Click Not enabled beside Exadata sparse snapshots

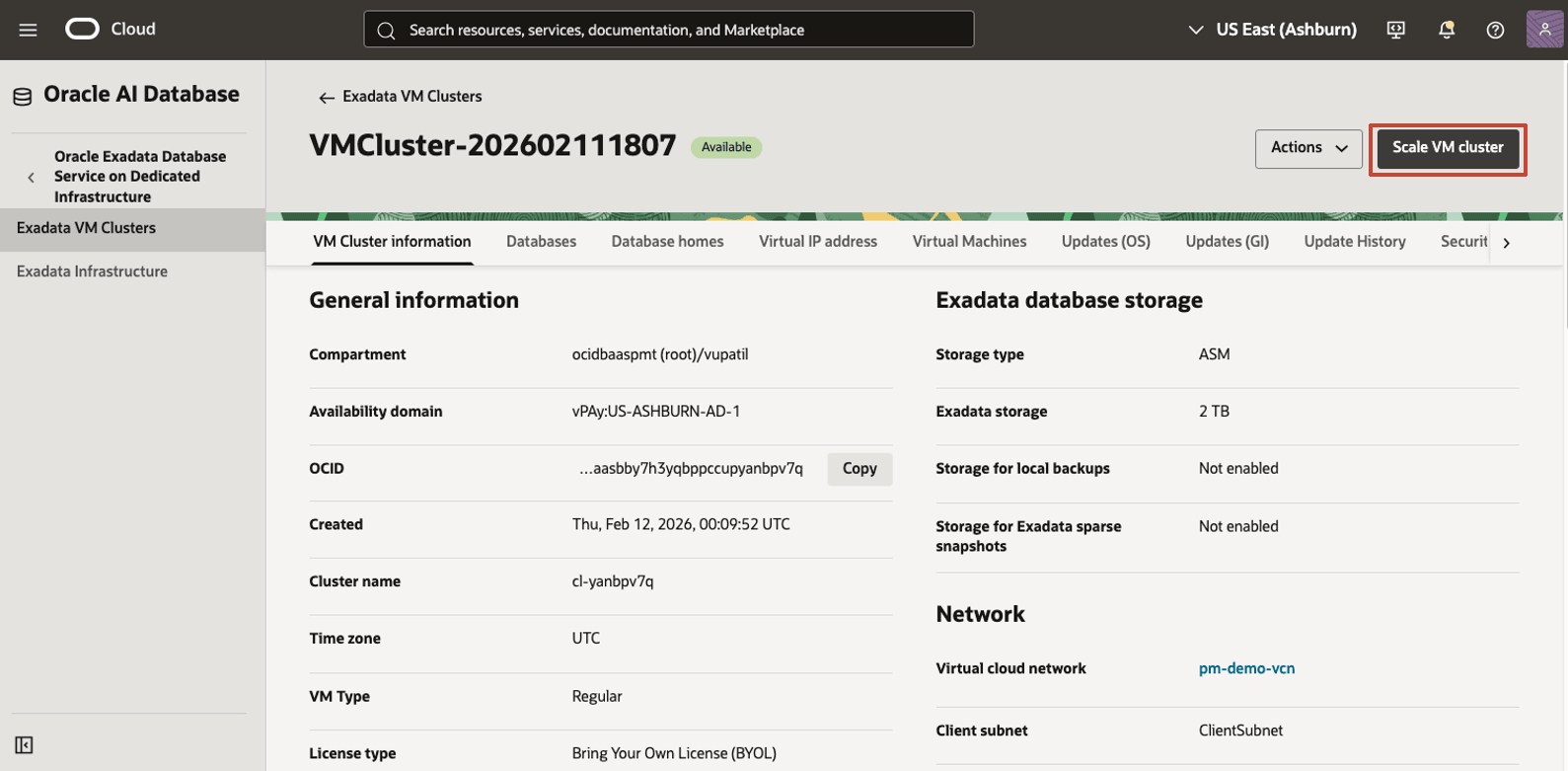[x=1238, y=527]
